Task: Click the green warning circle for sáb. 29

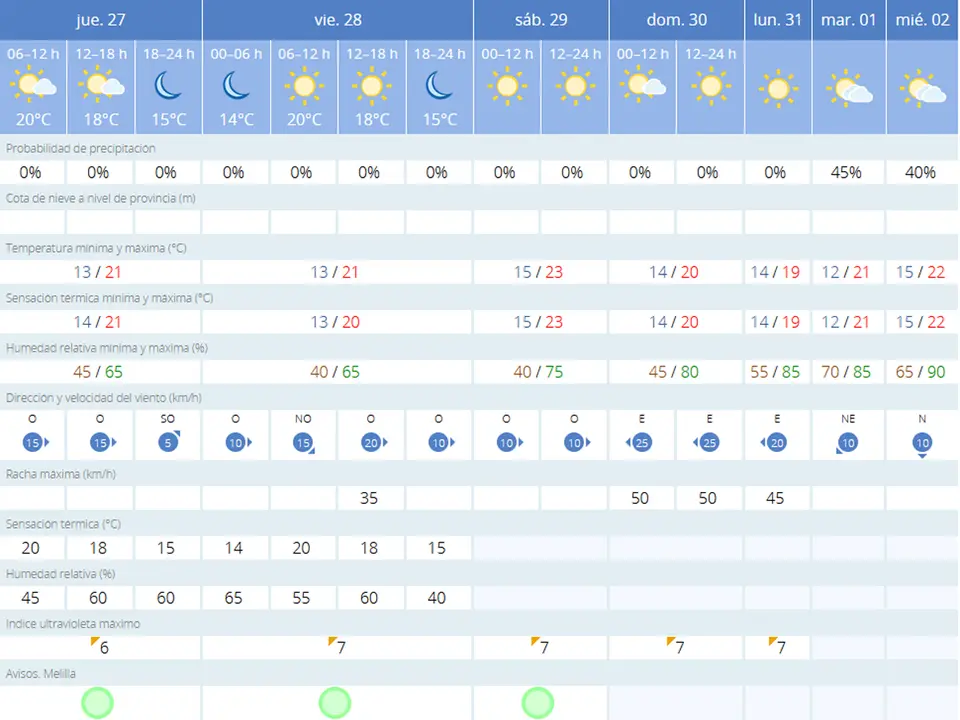Action: click(538, 702)
